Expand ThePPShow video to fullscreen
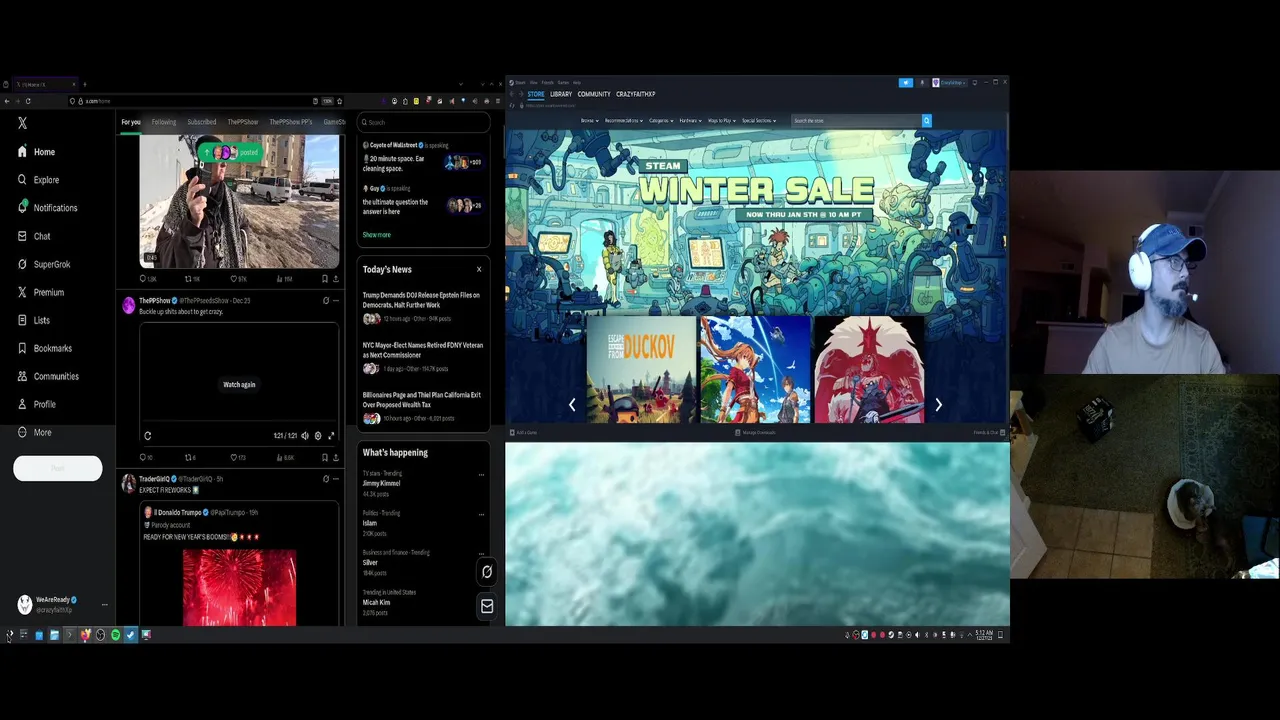Viewport: 1280px width, 720px height. (331, 436)
